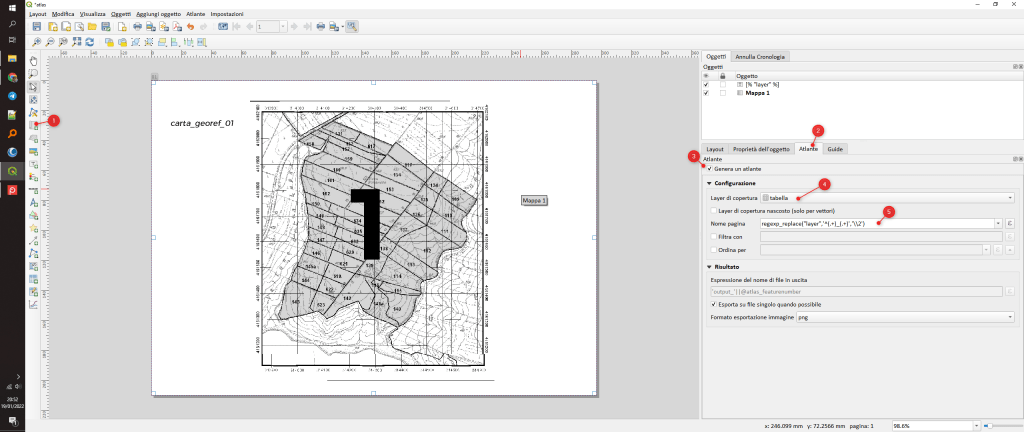Toggle the Genera un atlante checkbox

(x=710, y=169)
